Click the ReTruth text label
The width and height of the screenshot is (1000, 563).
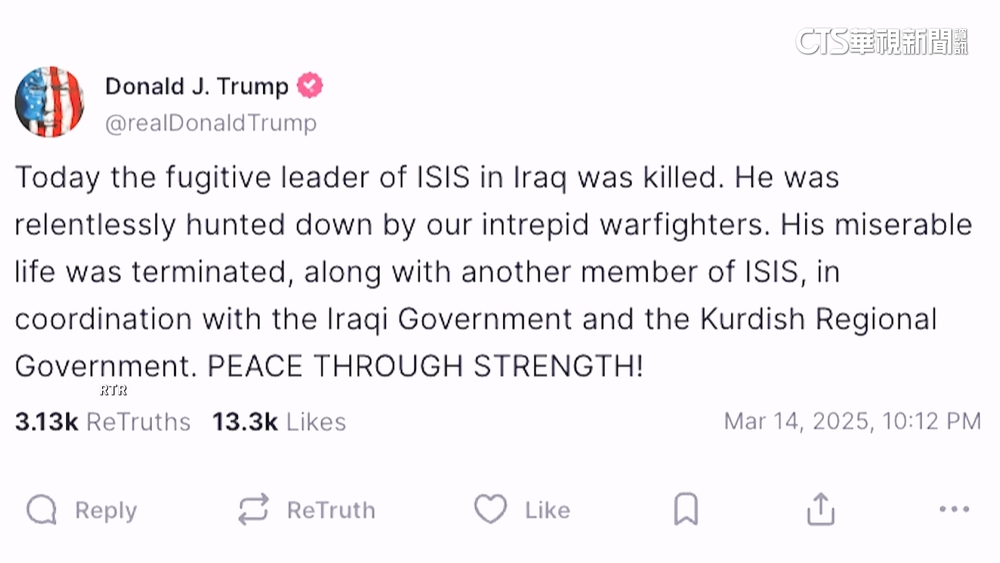331,510
